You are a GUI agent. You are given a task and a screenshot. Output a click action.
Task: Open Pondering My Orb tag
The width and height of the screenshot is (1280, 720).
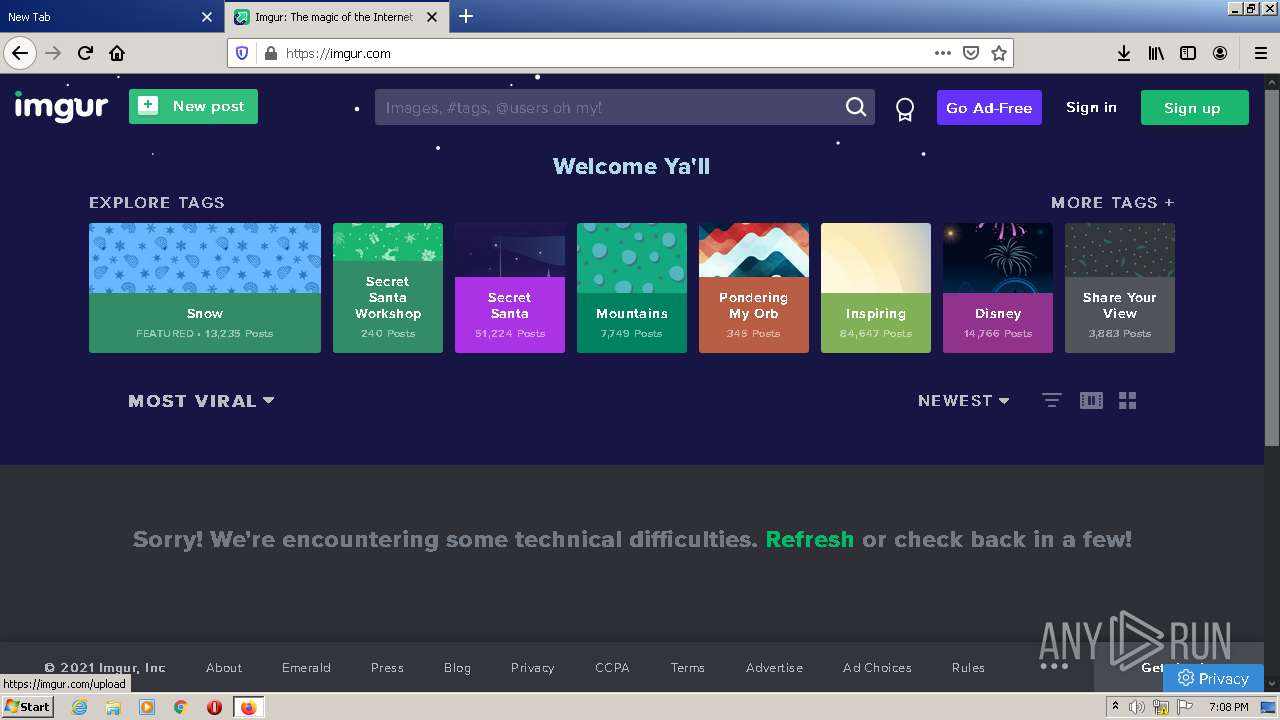click(754, 288)
